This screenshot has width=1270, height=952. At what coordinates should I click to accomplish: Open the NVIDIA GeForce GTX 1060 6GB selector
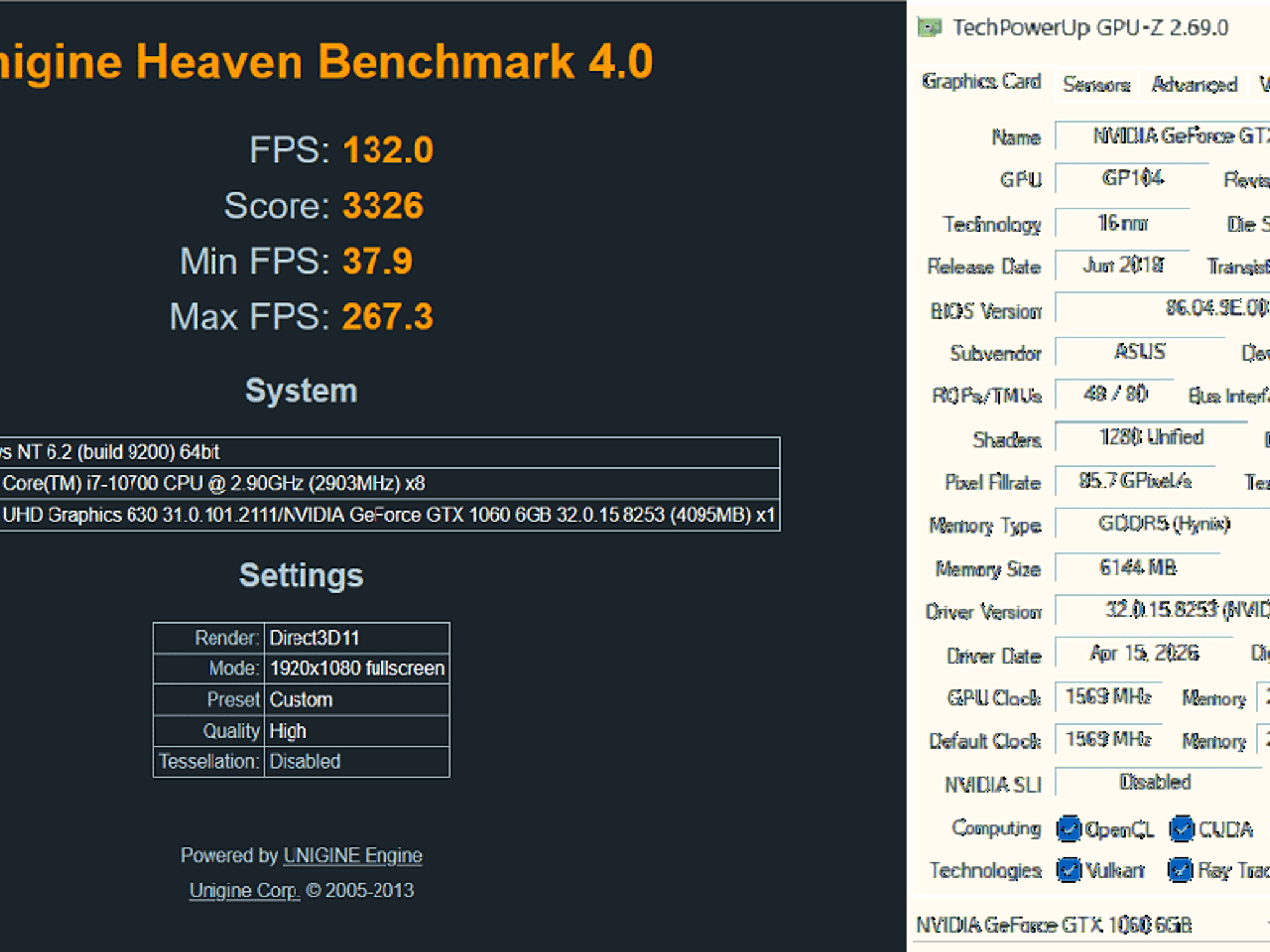[1091, 925]
